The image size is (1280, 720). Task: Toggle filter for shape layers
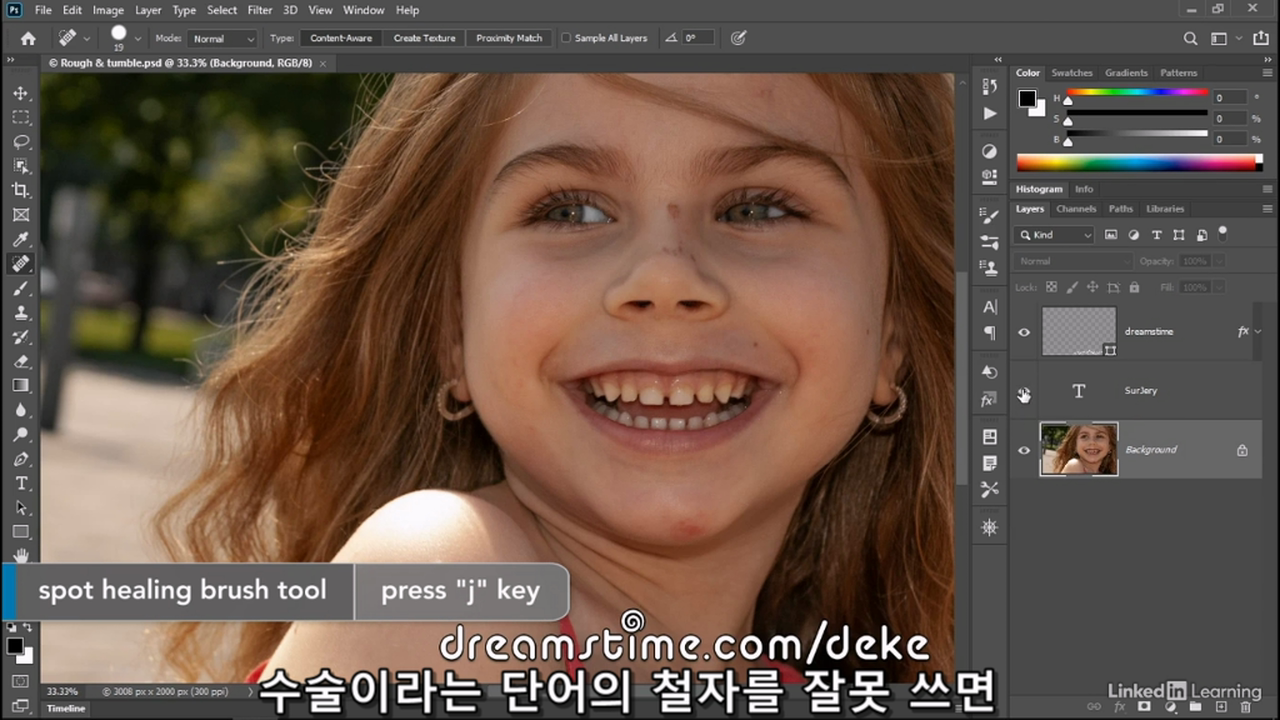(x=1179, y=235)
